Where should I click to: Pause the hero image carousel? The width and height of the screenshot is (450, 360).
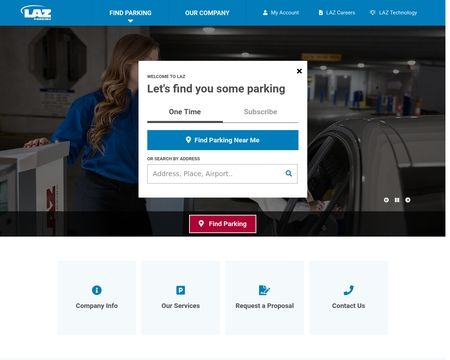397,200
